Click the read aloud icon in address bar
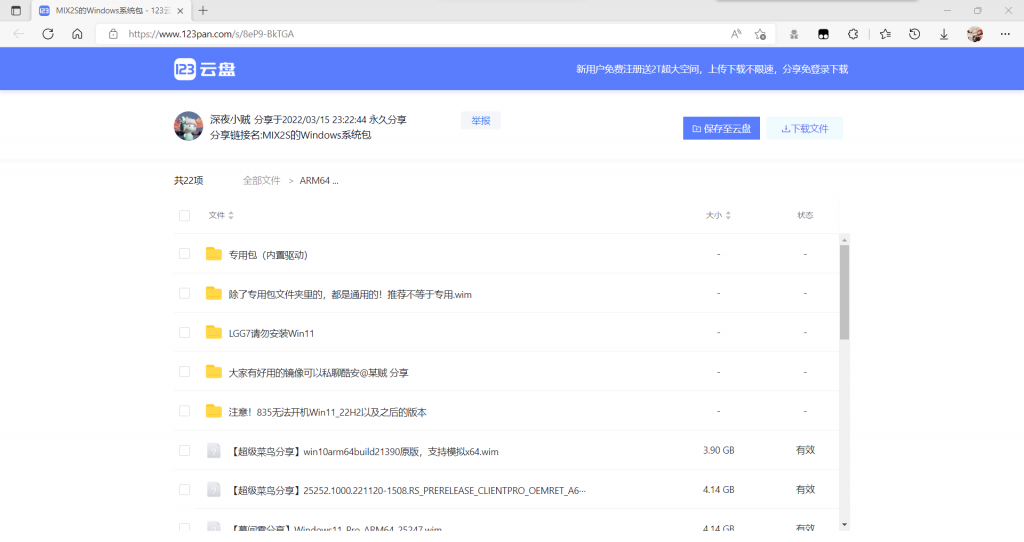 (x=736, y=33)
